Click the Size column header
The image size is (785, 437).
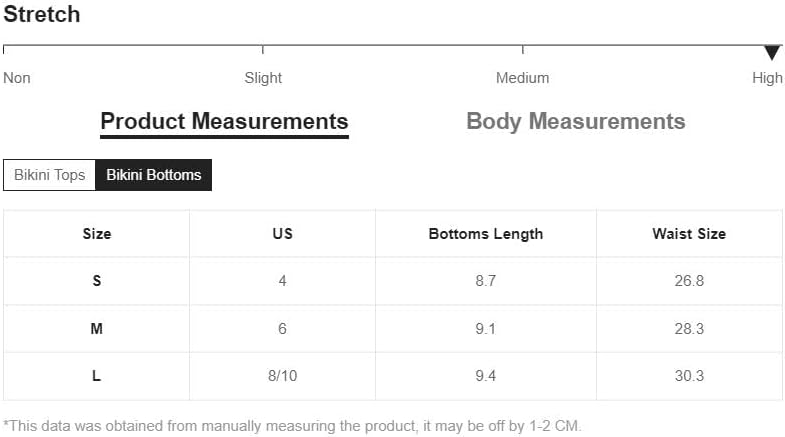coord(97,234)
